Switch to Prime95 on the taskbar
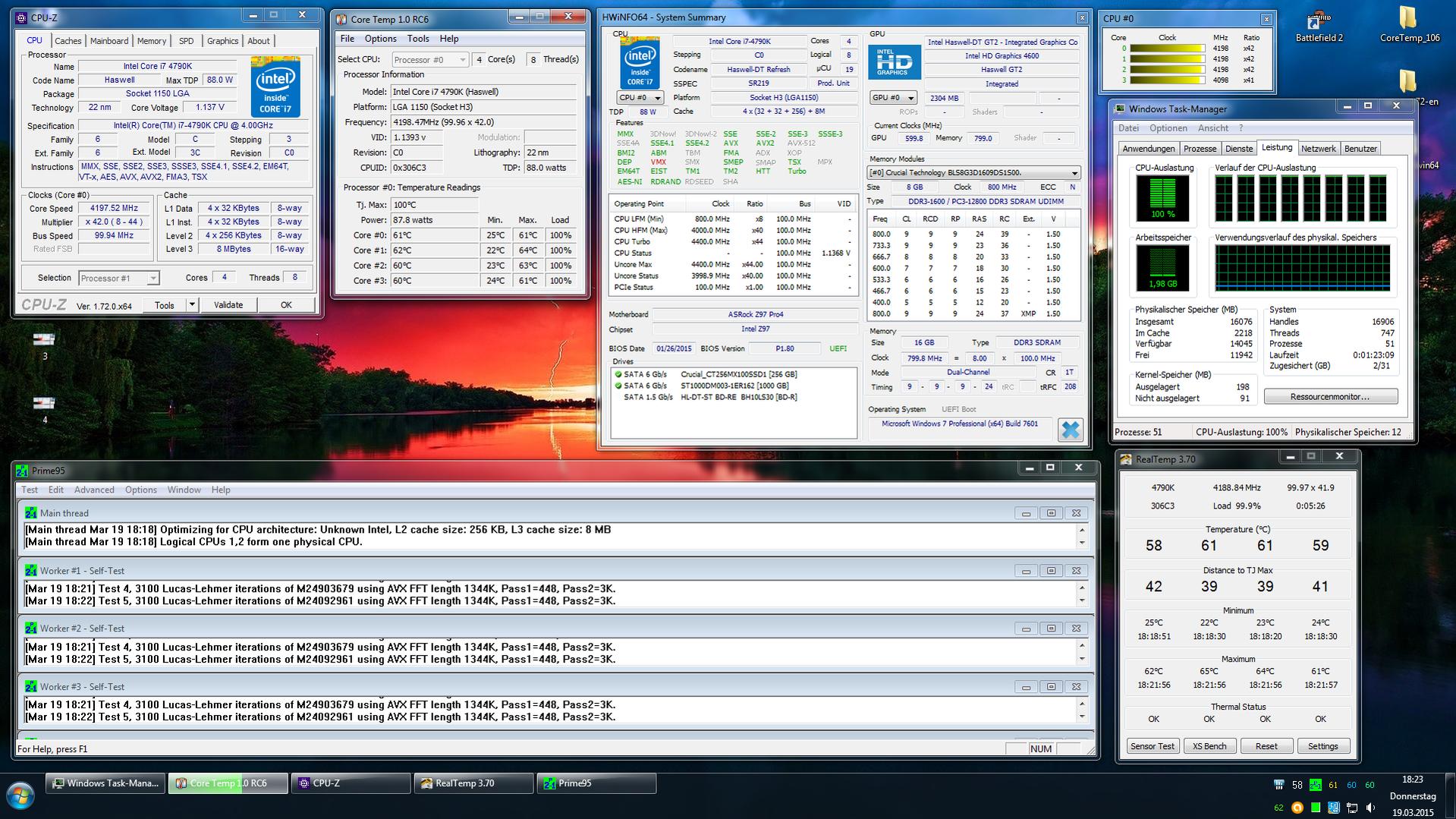The width and height of the screenshot is (1456, 819). coord(596,783)
